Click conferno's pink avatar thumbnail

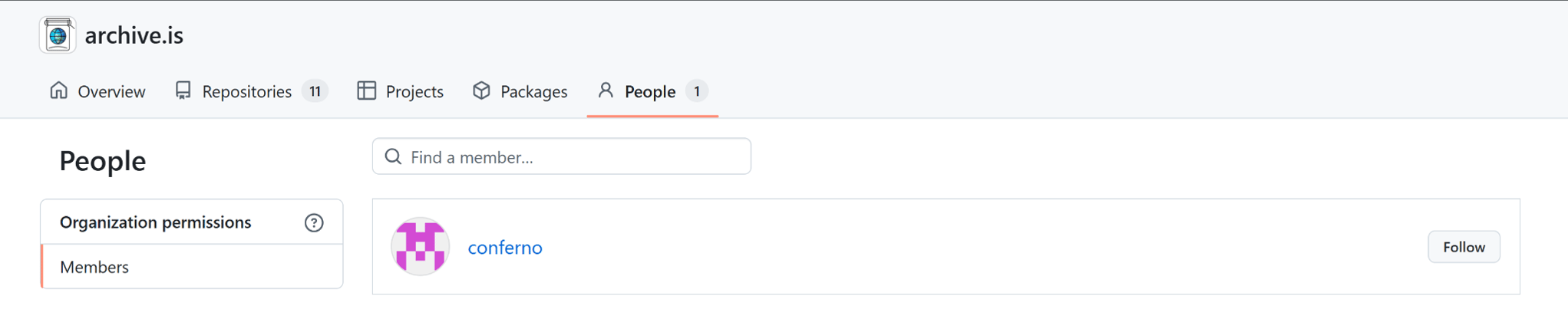pos(420,247)
